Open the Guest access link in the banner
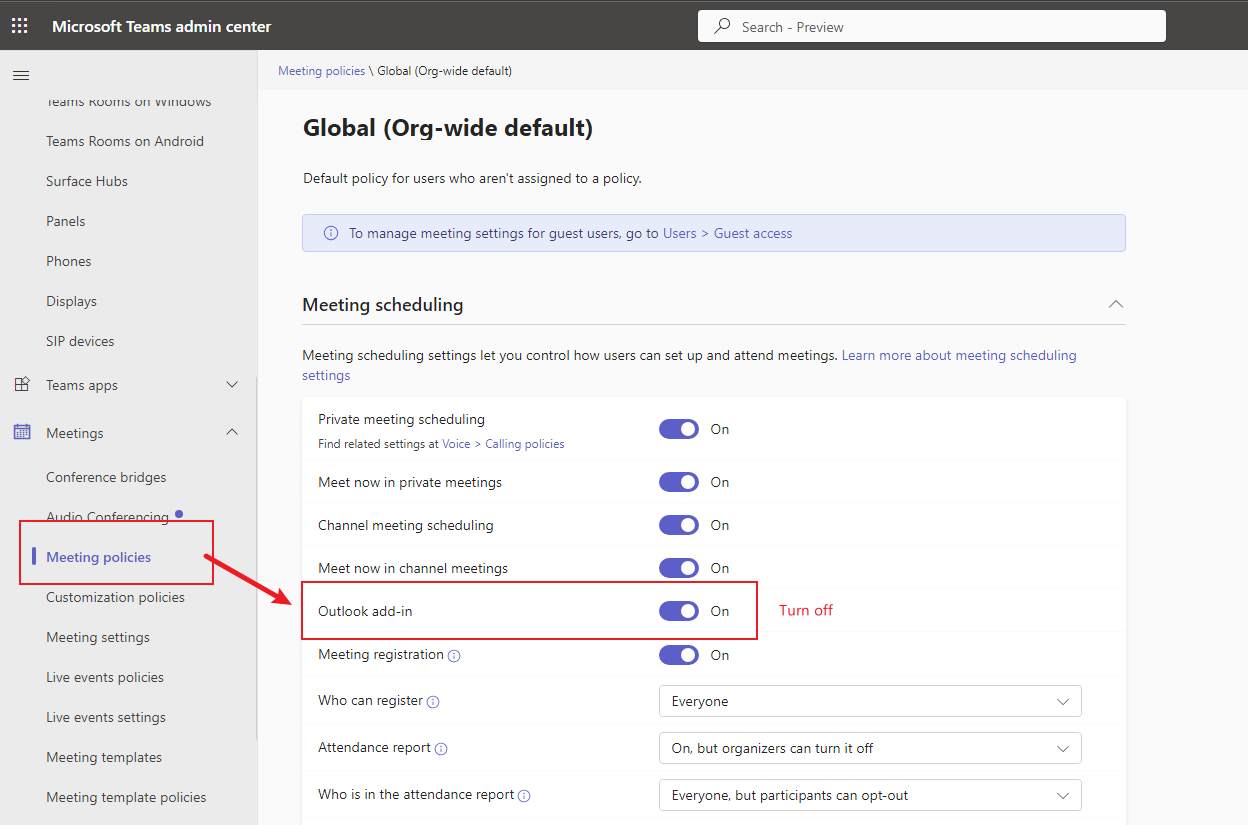Image resolution: width=1248 pixels, height=825 pixels. pos(753,232)
